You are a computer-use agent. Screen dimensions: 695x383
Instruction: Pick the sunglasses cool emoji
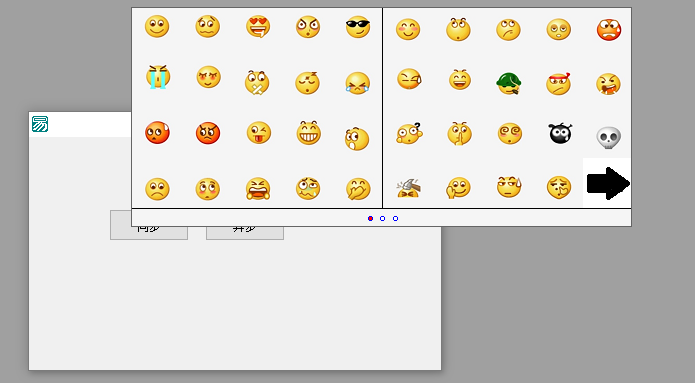[x=358, y=27]
